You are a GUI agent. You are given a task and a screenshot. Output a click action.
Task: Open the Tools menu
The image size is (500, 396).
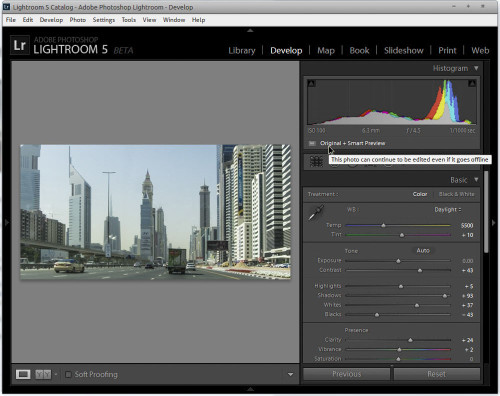point(129,20)
